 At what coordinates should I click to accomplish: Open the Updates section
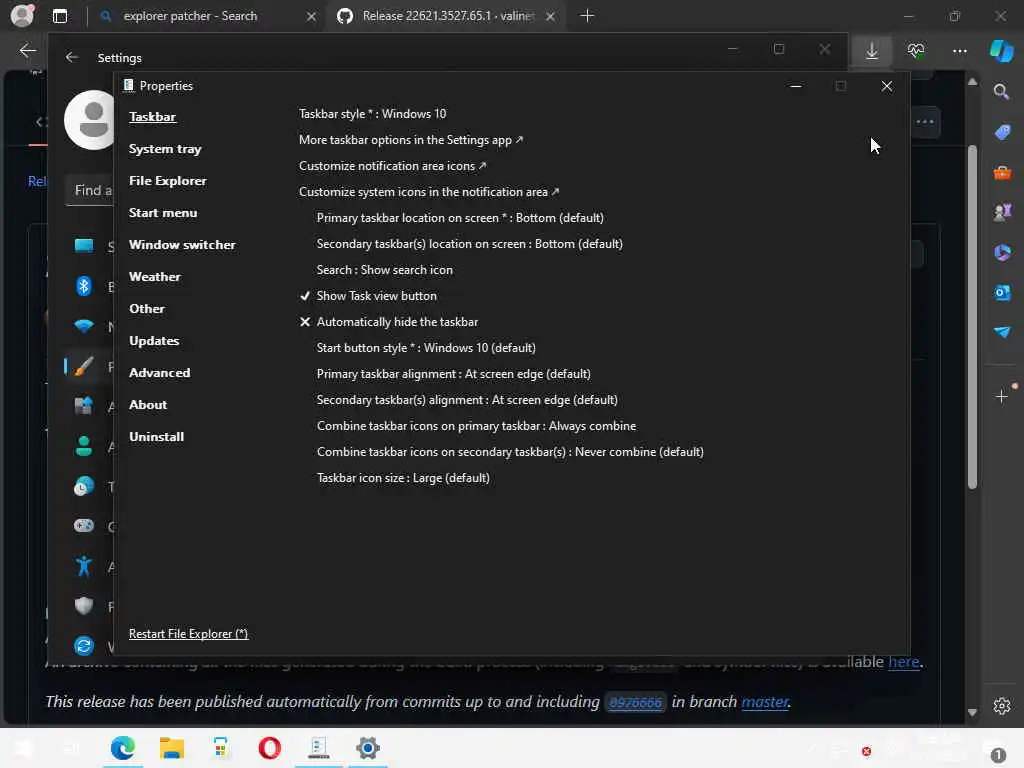(154, 341)
